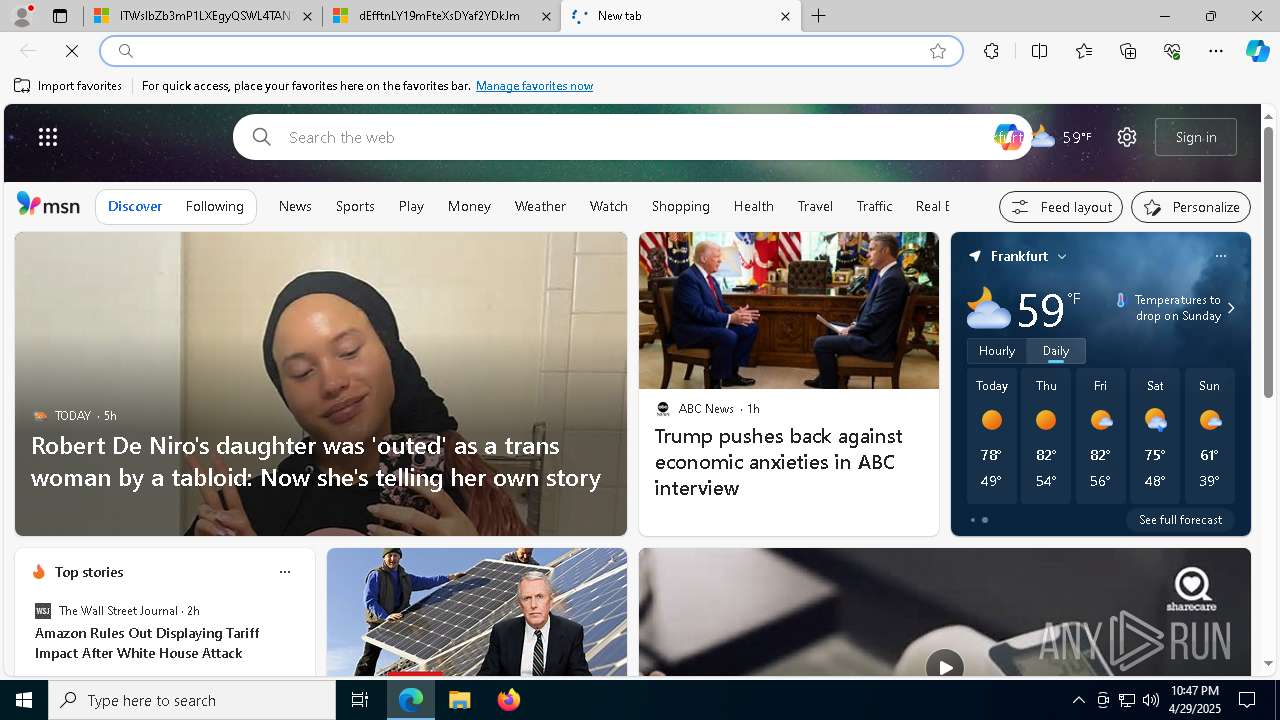
Task: Click the Personalize button
Action: click(1191, 207)
